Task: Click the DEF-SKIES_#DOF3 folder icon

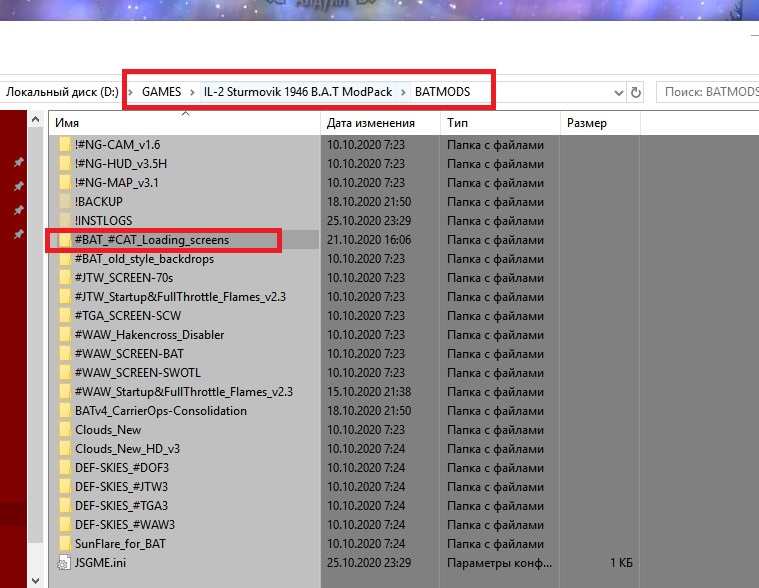Action: click(65, 467)
